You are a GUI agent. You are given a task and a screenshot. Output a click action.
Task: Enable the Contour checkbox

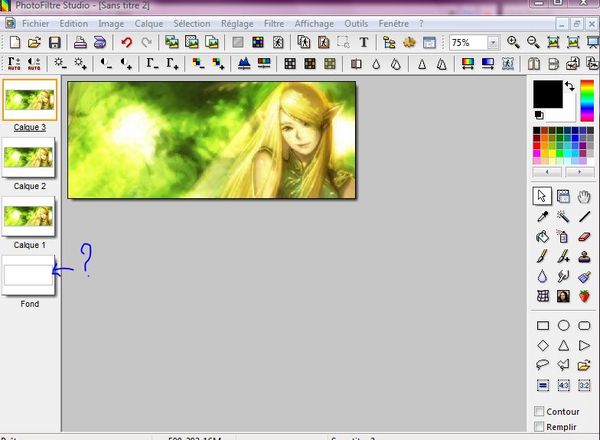click(539, 411)
